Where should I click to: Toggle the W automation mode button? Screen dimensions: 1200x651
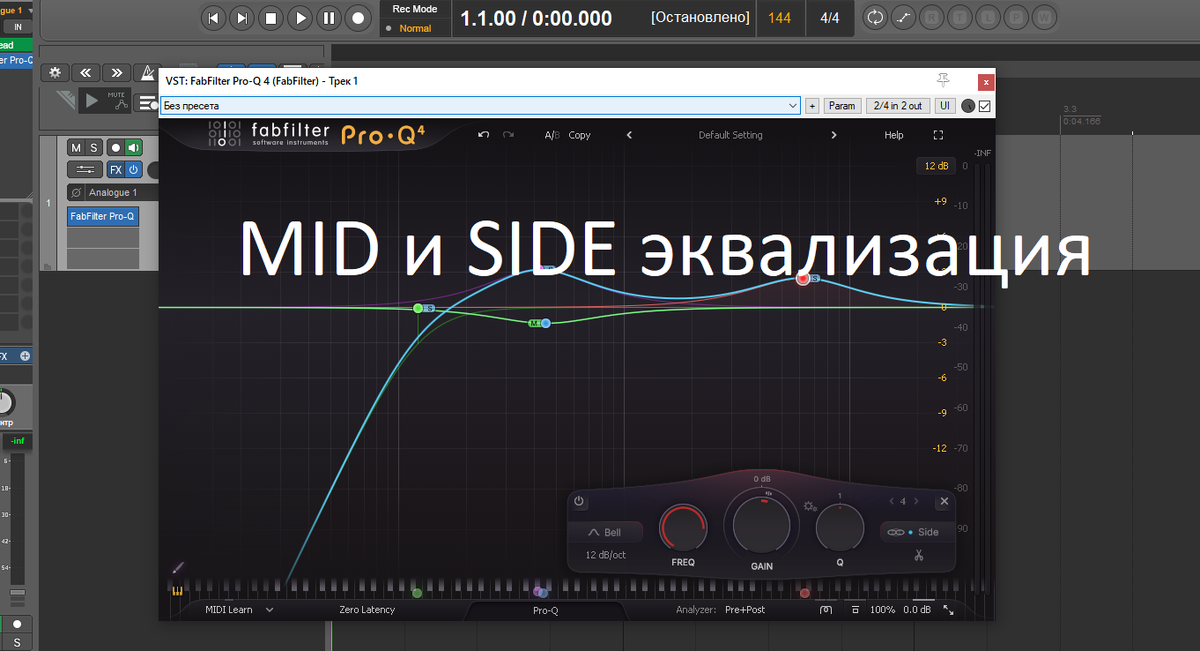(x=1044, y=17)
